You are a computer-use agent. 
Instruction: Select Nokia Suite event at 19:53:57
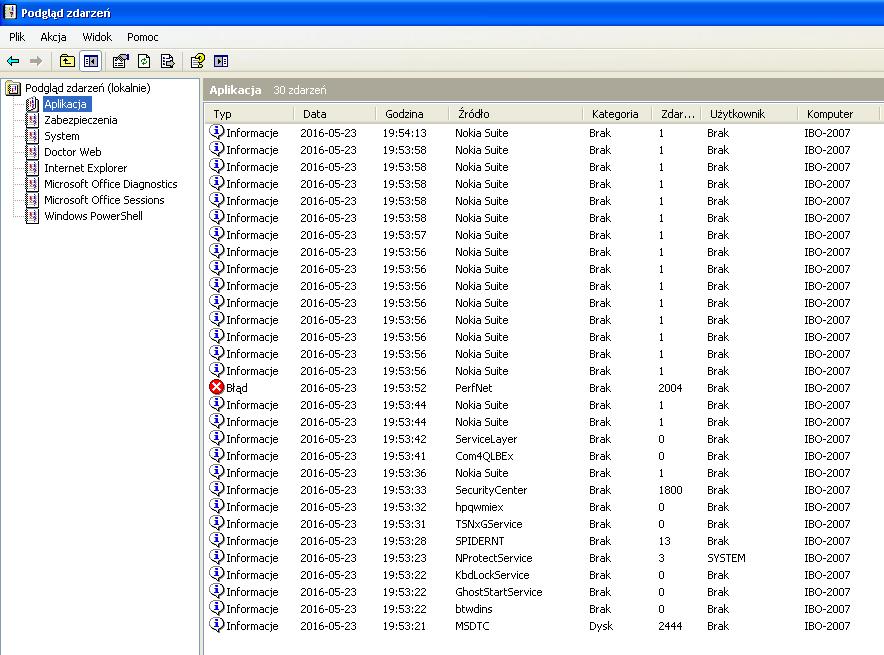[543, 234]
